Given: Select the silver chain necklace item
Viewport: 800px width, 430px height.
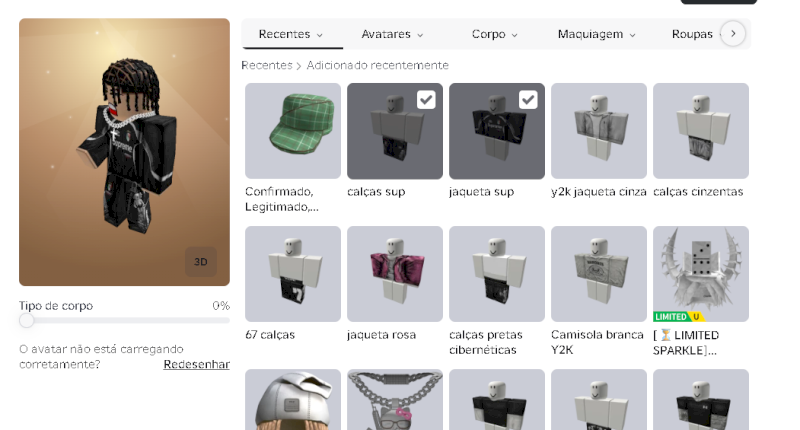Looking at the screenshot, I should [395, 399].
